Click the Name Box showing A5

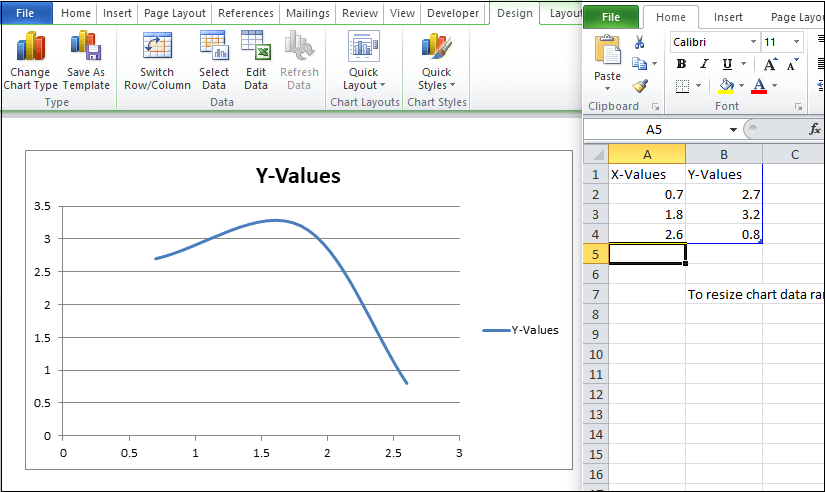pos(656,129)
